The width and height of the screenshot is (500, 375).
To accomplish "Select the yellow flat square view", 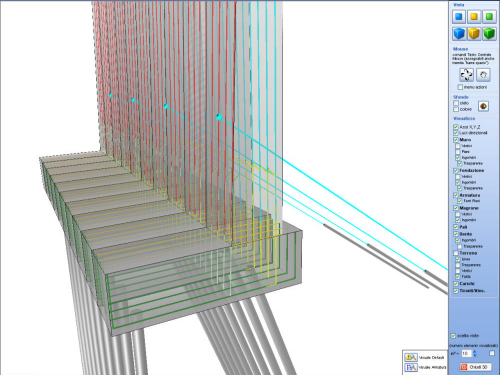I will click(x=474, y=17).
